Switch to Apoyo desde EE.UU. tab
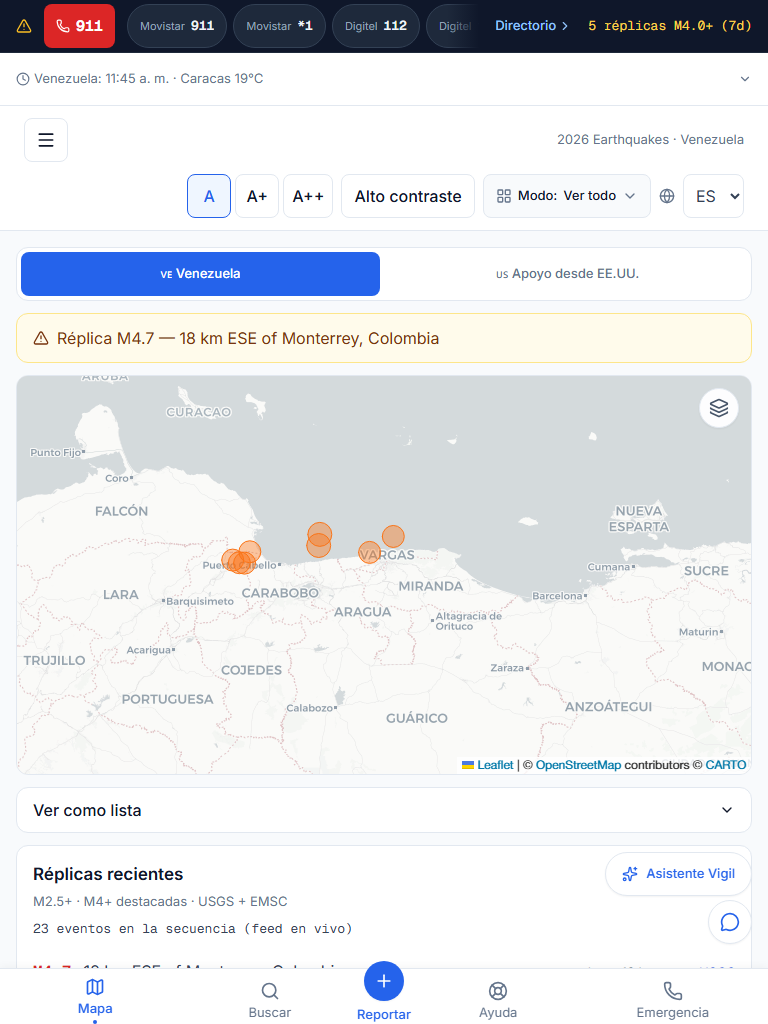This screenshot has height=1024, width=768. point(567,274)
